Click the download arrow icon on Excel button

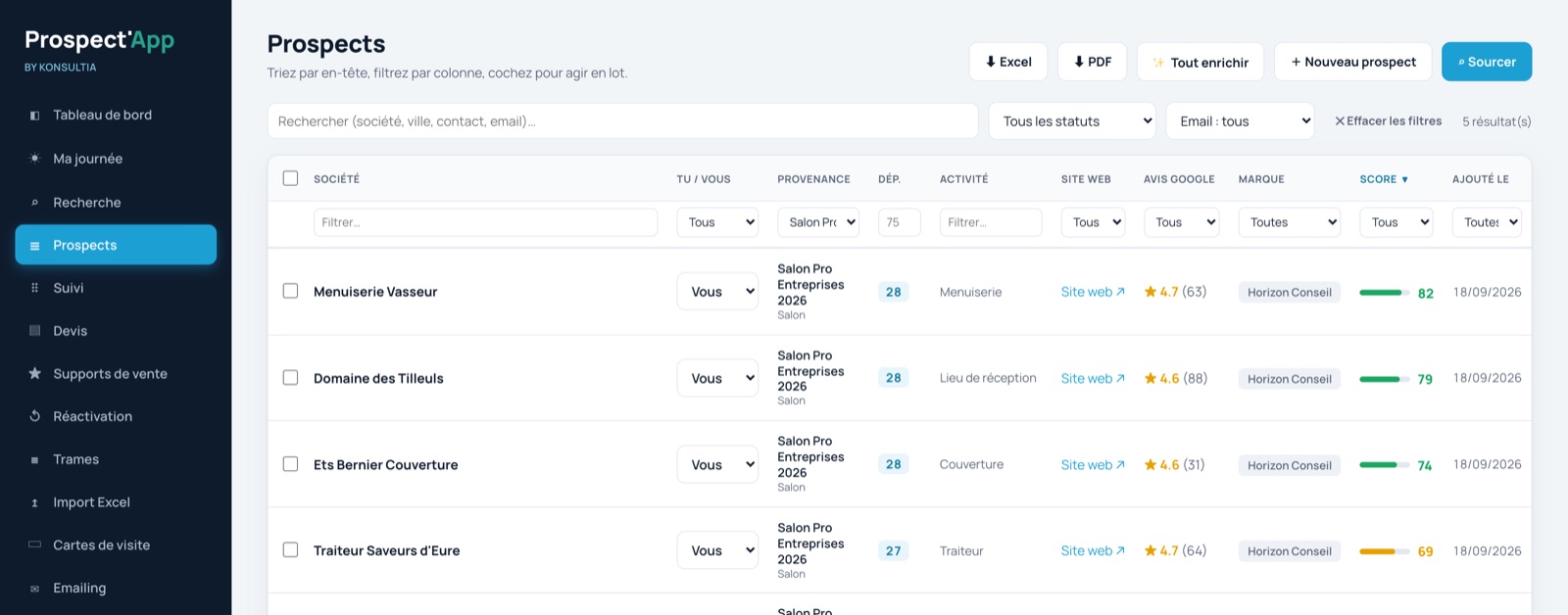(991, 62)
